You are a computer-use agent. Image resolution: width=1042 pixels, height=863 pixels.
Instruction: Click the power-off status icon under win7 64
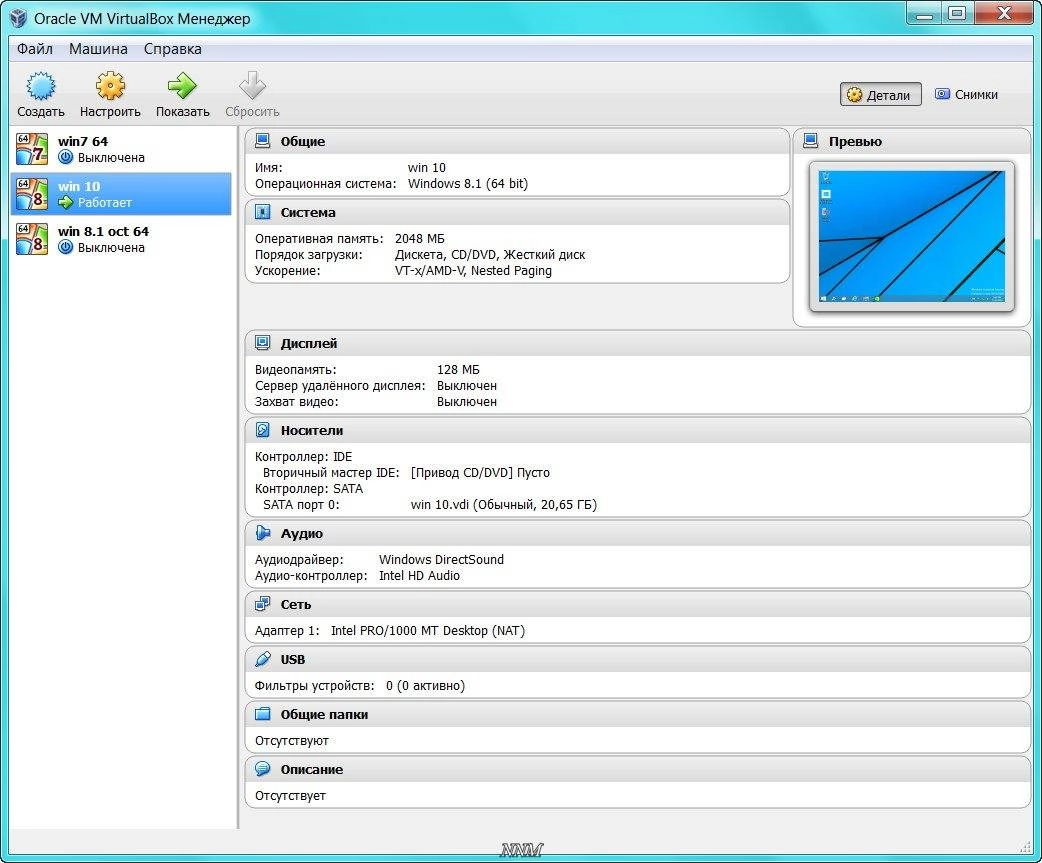tap(65, 157)
